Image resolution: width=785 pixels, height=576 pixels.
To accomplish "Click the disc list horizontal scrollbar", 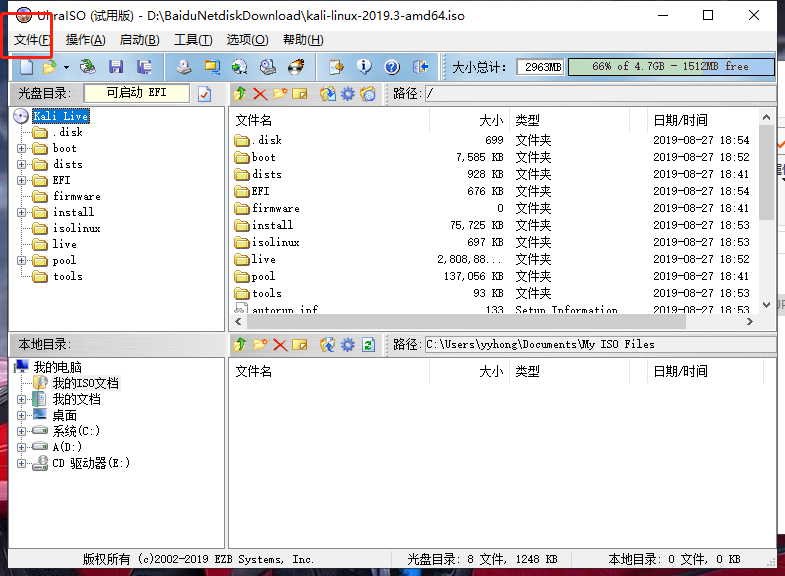I will coord(466,322).
